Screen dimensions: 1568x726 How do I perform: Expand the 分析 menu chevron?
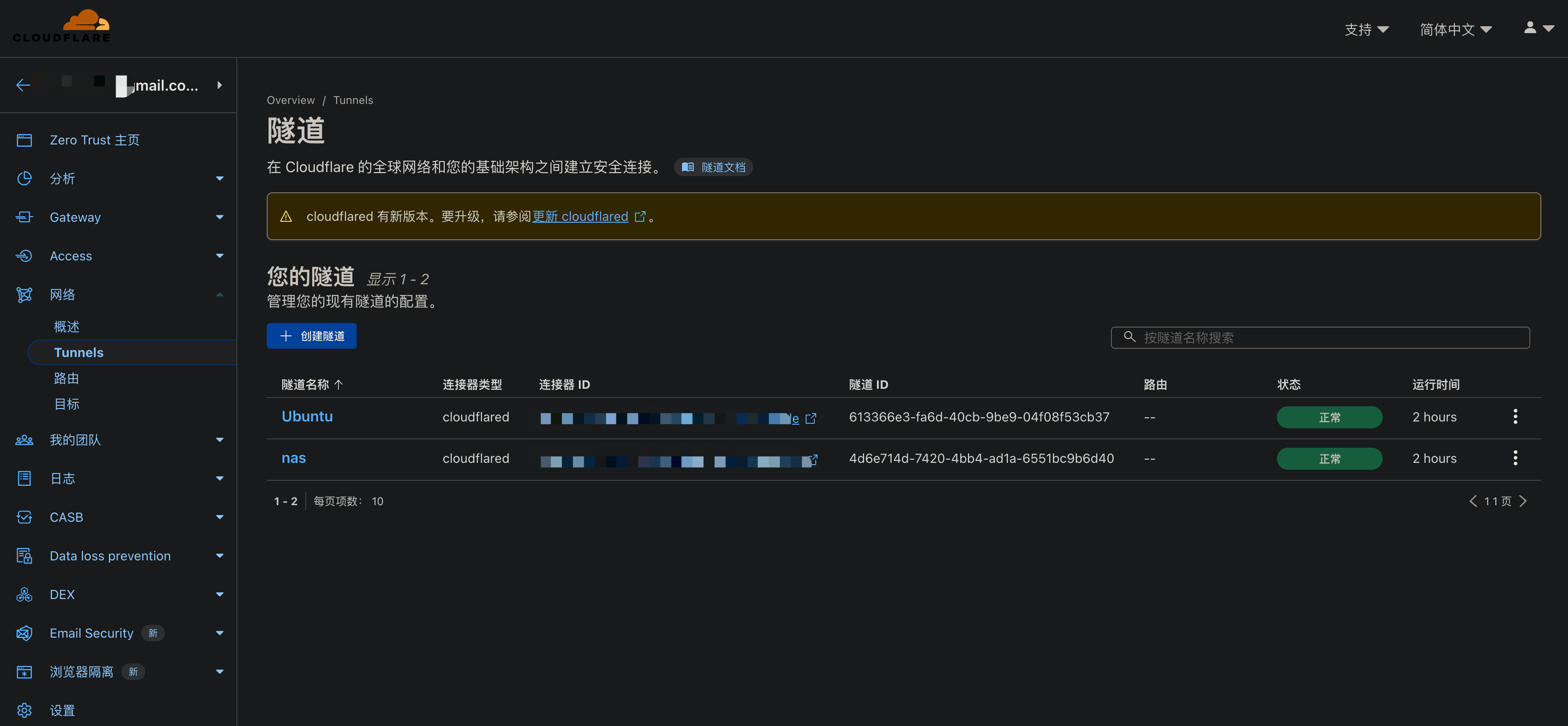220,179
